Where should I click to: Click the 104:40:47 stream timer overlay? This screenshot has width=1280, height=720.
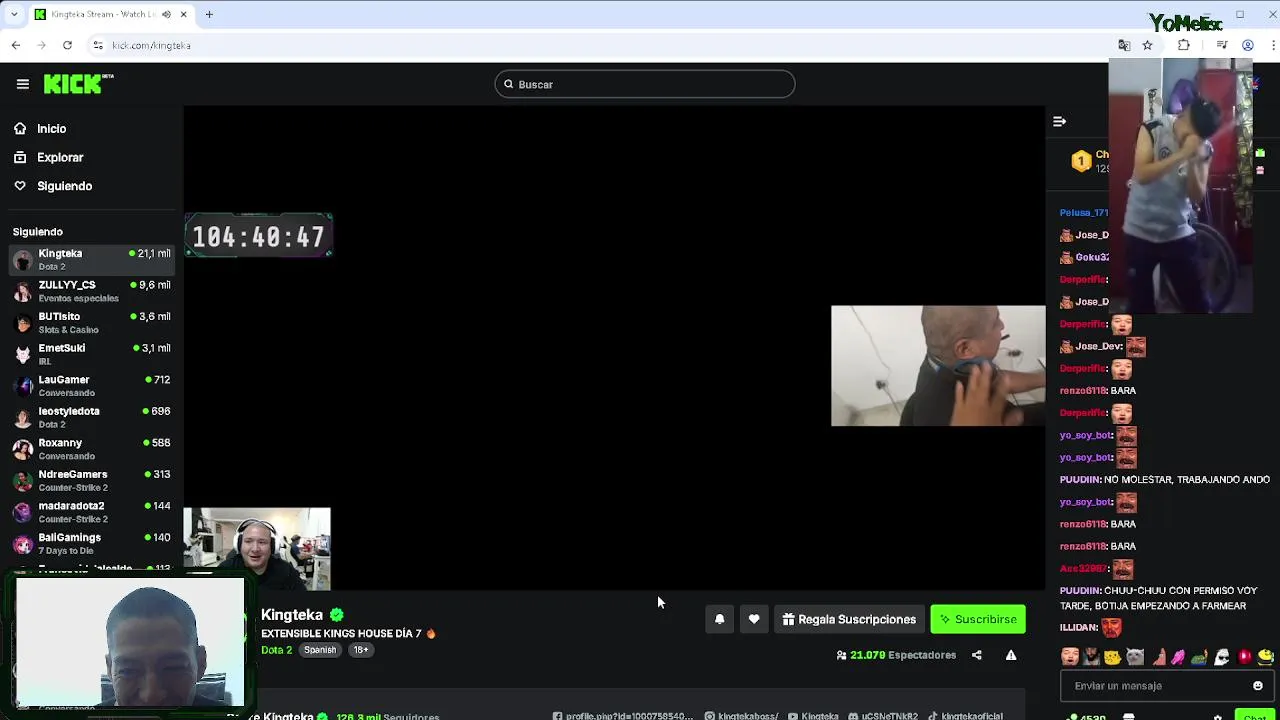(x=258, y=236)
